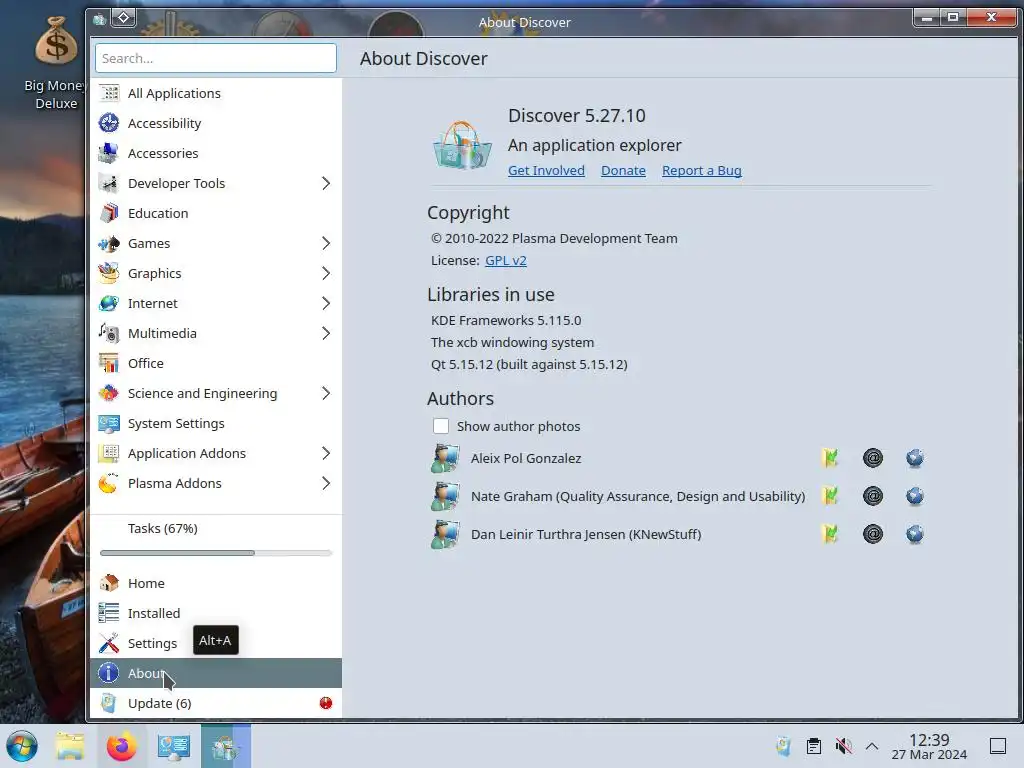Open Nate Graham's KDE profile flag icon
This screenshot has width=1024, height=768.
point(830,496)
